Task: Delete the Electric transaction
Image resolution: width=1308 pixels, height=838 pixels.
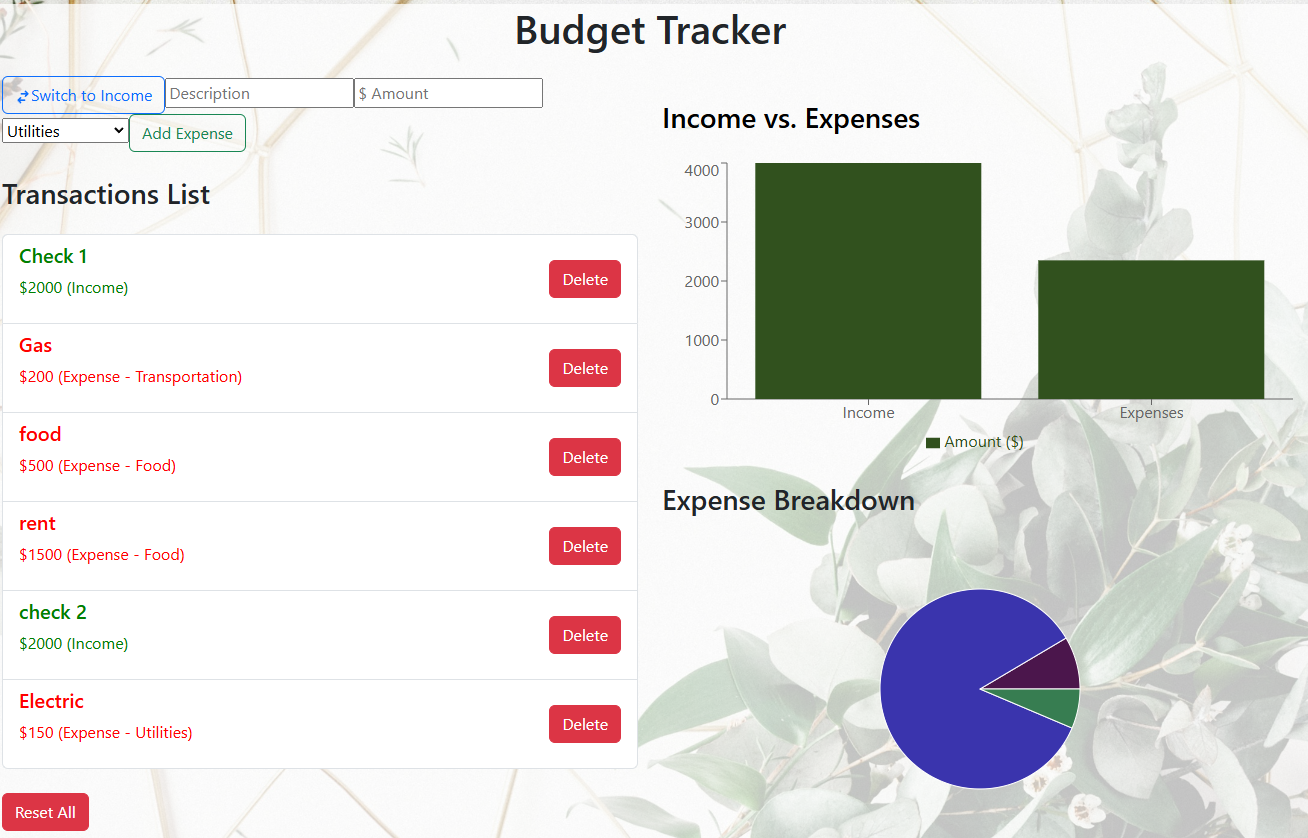Action: click(x=585, y=724)
